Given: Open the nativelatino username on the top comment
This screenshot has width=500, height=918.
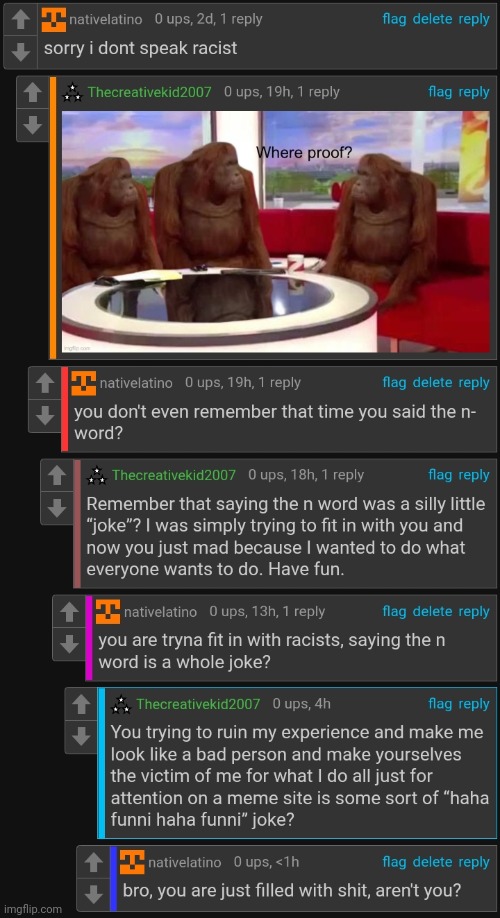Looking at the screenshot, I should click(105, 19).
